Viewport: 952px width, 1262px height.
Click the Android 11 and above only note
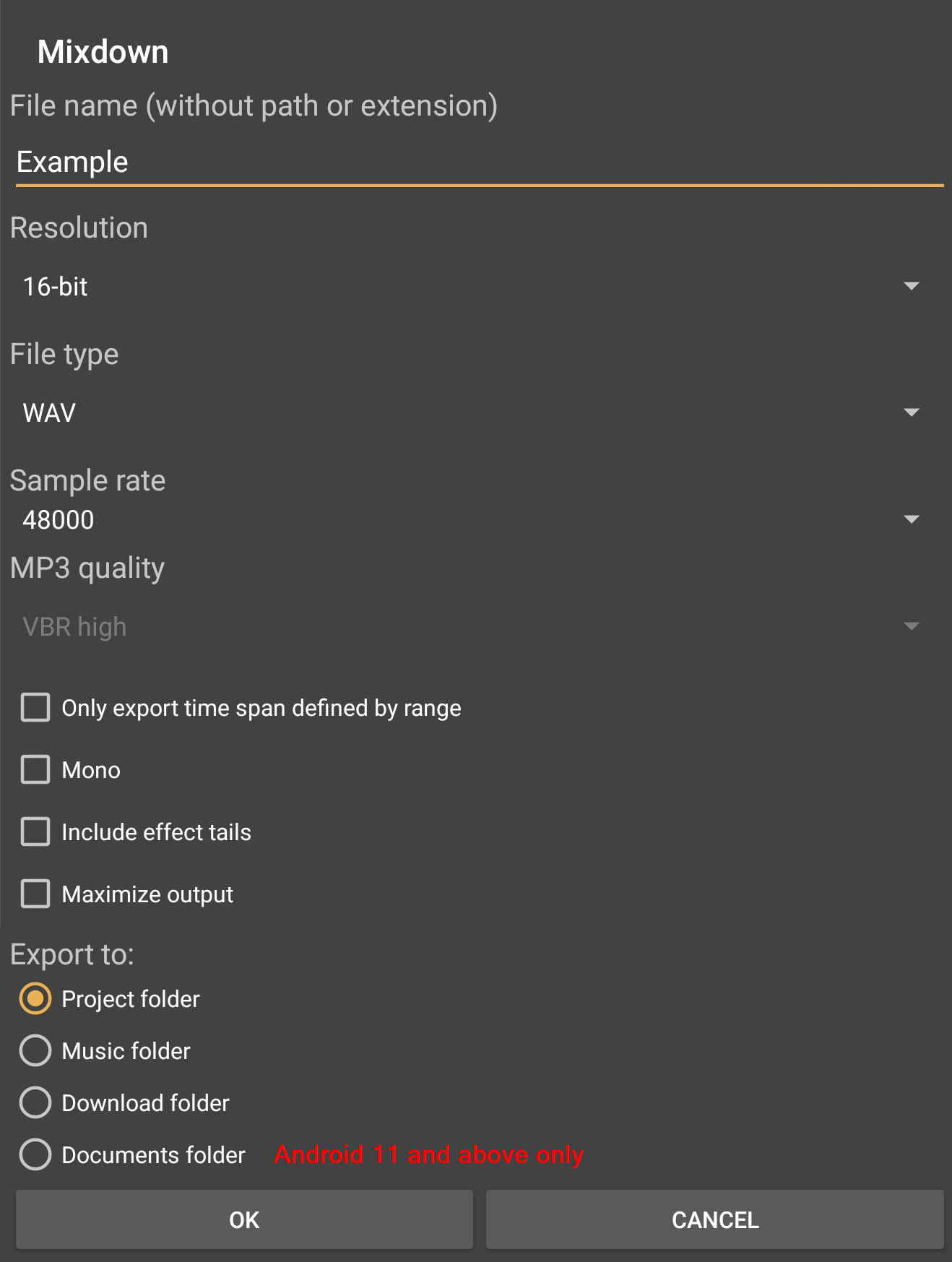click(x=428, y=1155)
